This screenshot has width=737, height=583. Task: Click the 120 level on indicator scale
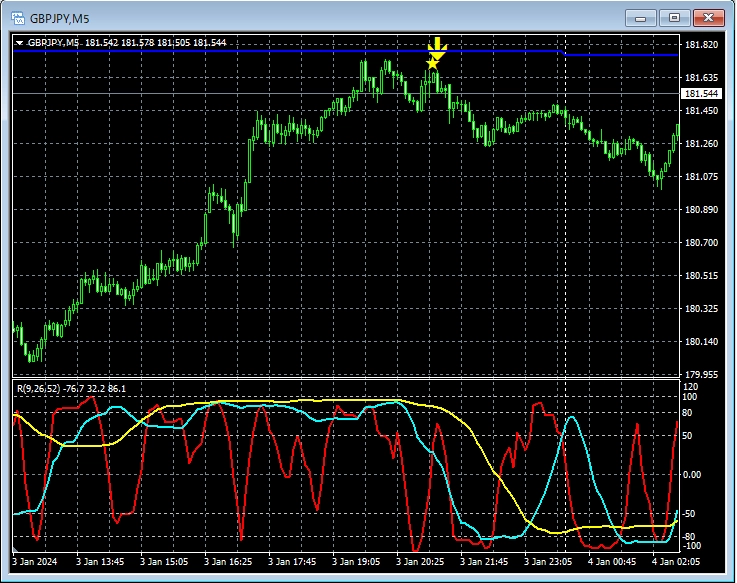click(690, 386)
